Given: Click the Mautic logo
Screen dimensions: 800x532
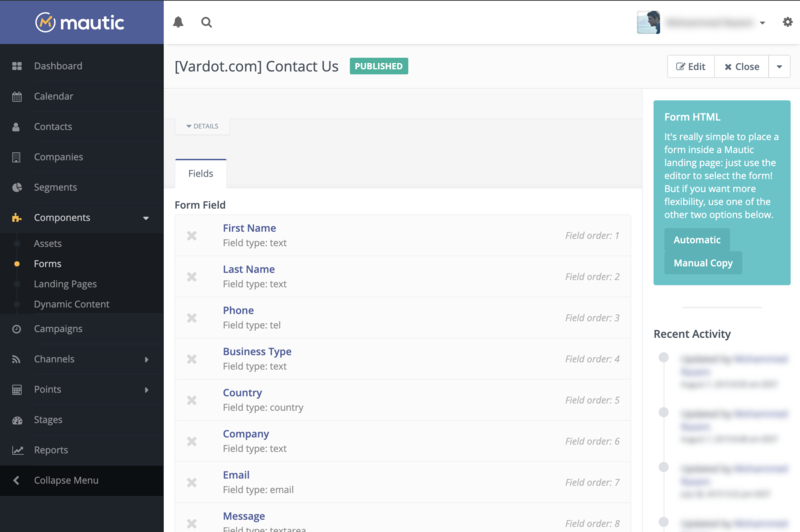Looking at the screenshot, I should (x=80, y=22).
